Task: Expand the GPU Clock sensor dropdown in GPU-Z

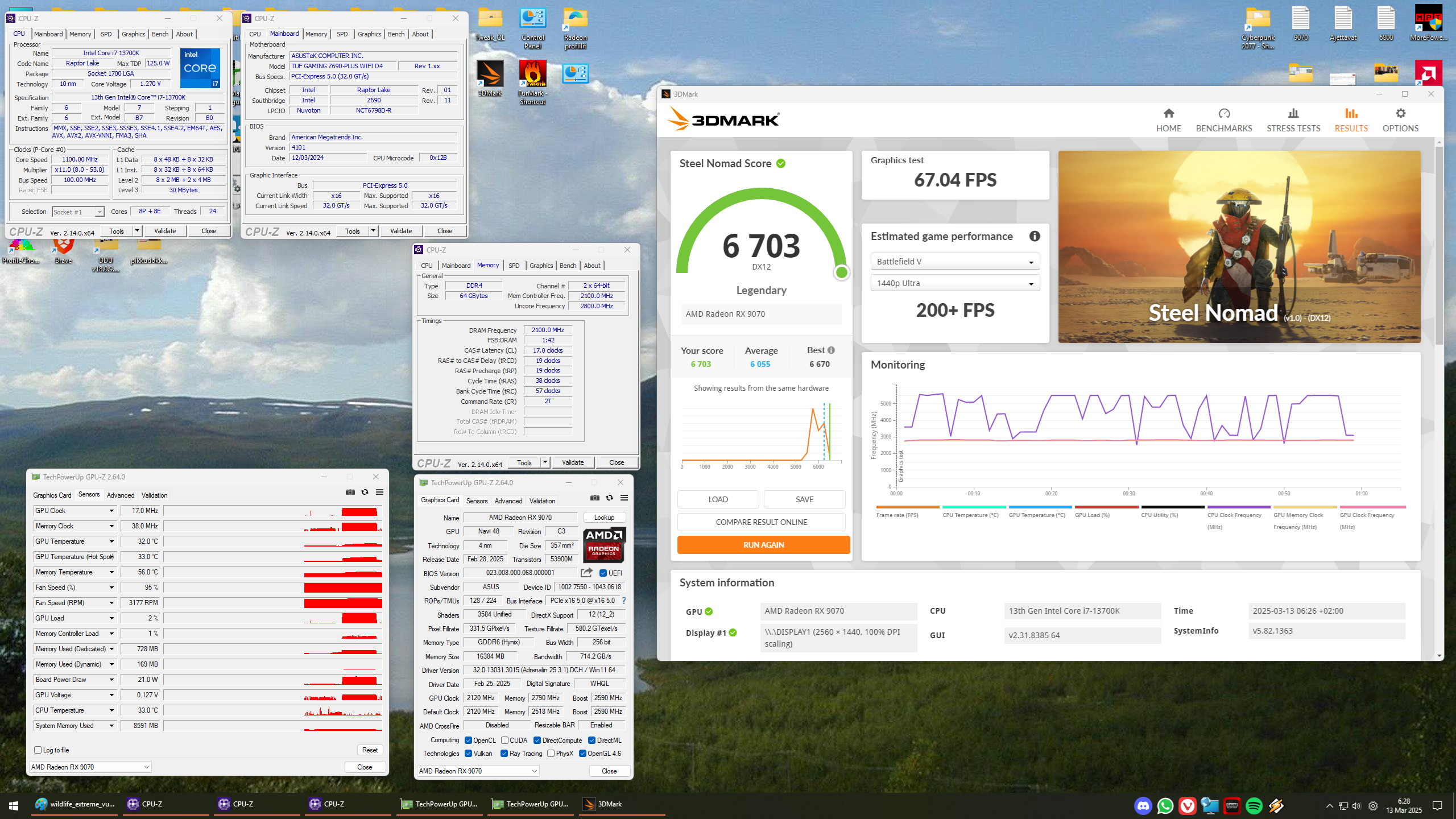Action: click(x=112, y=511)
